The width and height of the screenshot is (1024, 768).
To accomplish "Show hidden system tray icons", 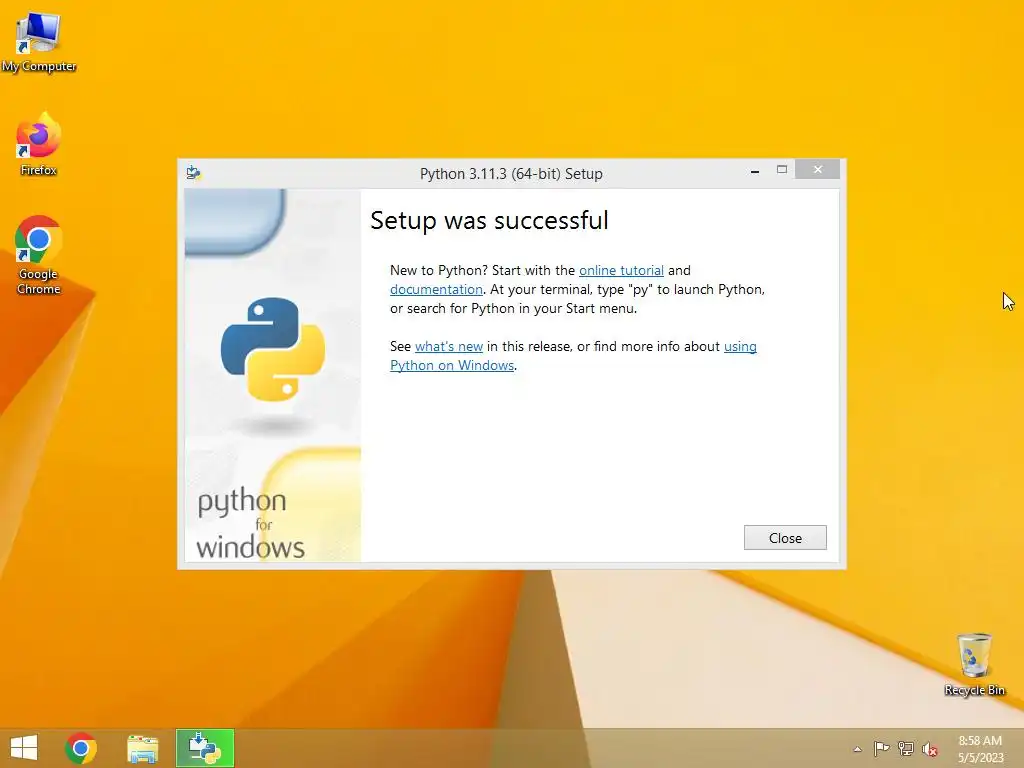I will pyautogui.click(x=857, y=749).
